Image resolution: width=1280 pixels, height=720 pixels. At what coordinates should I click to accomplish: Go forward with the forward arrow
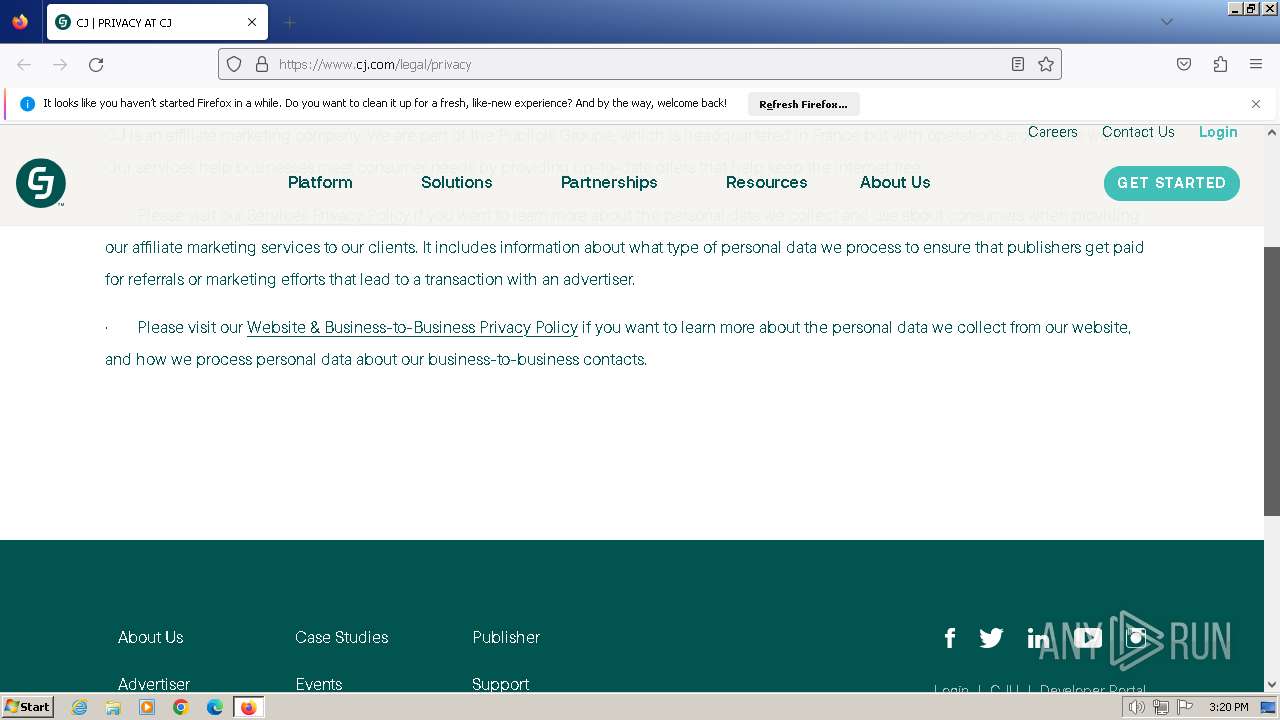pyautogui.click(x=60, y=64)
